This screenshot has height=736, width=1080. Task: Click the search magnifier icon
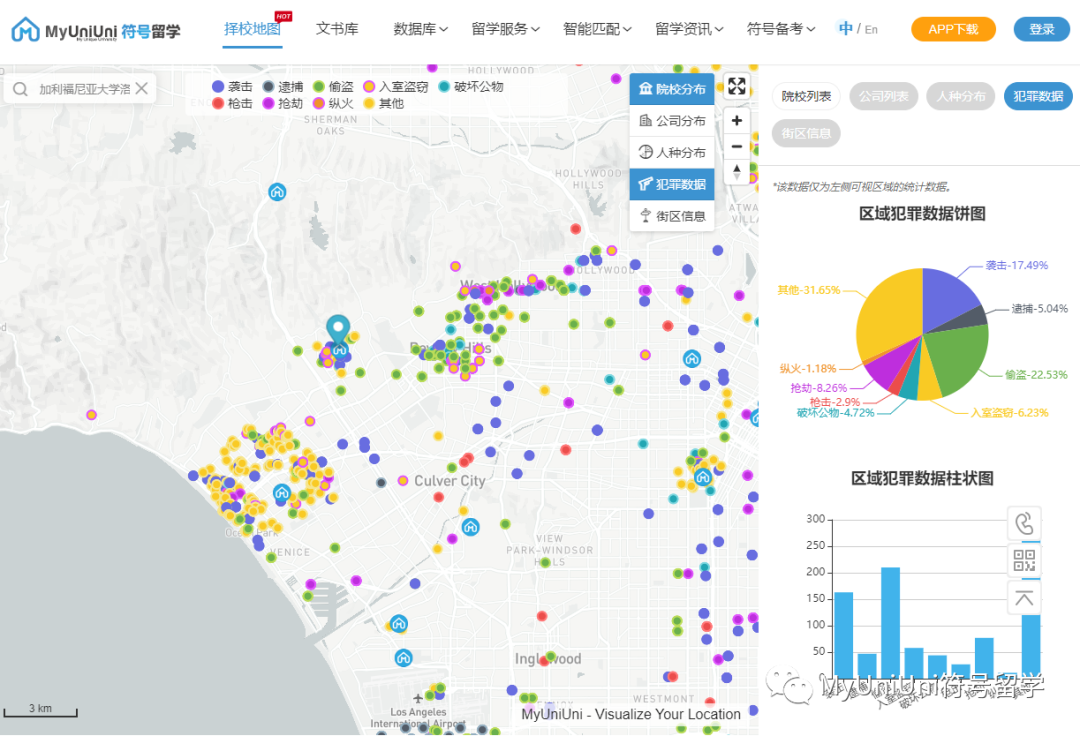(20, 89)
